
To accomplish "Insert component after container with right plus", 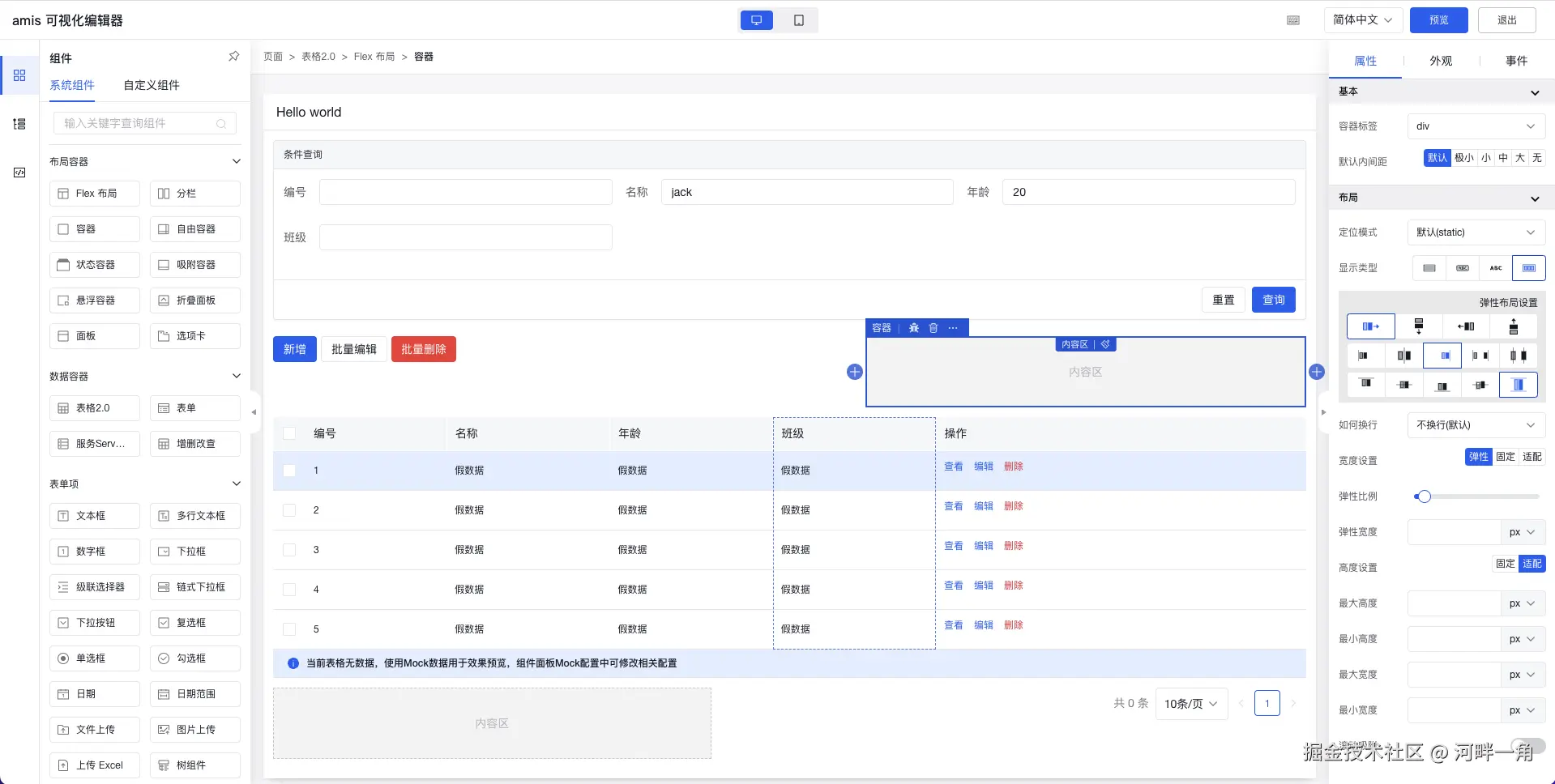I will [x=1317, y=372].
